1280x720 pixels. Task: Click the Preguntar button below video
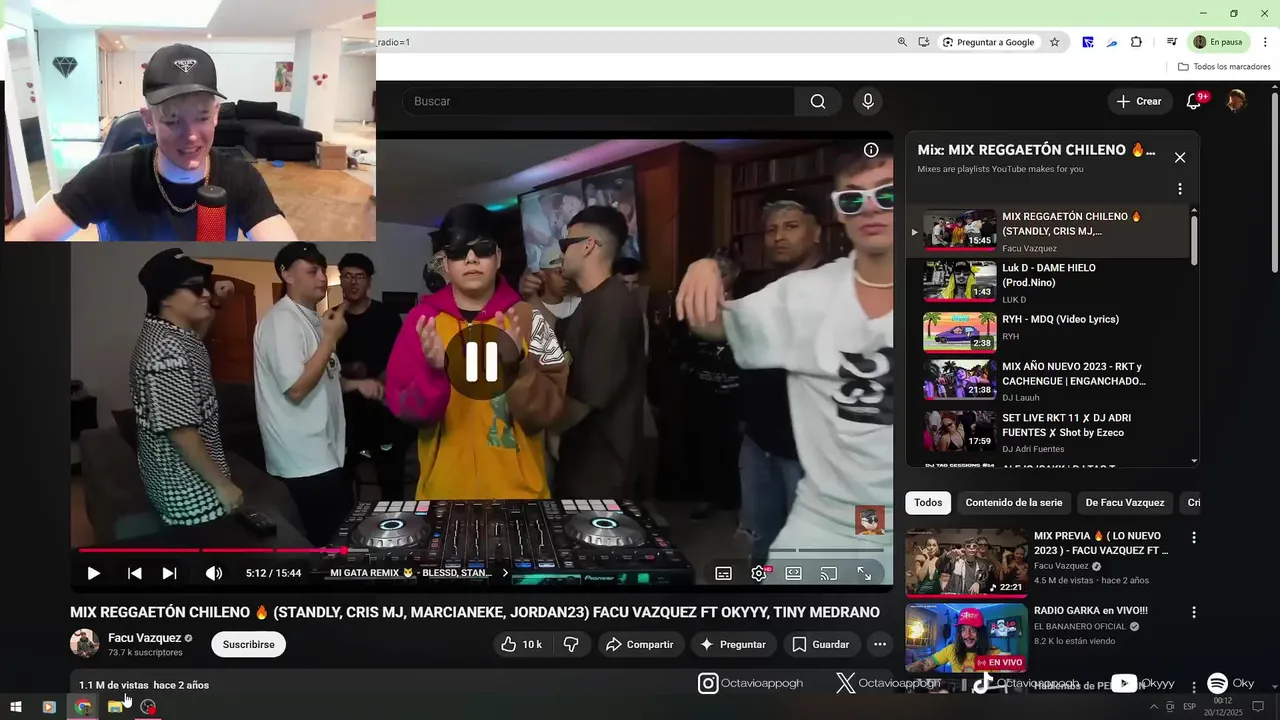click(733, 644)
